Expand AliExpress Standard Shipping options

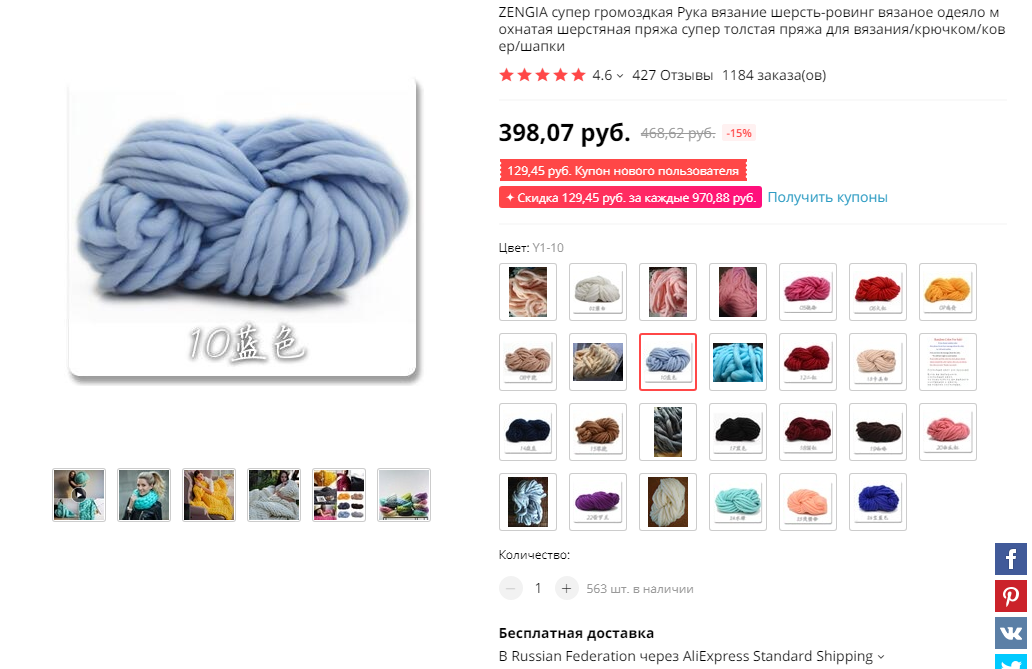pos(881,656)
